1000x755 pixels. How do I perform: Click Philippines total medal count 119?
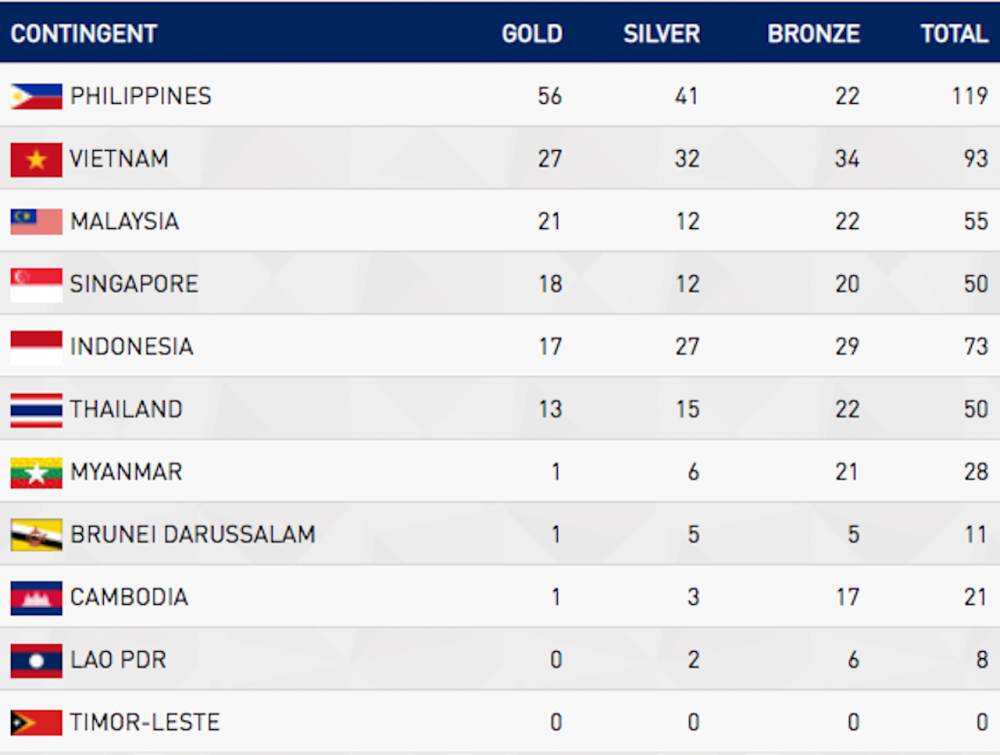pyautogui.click(x=969, y=96)
